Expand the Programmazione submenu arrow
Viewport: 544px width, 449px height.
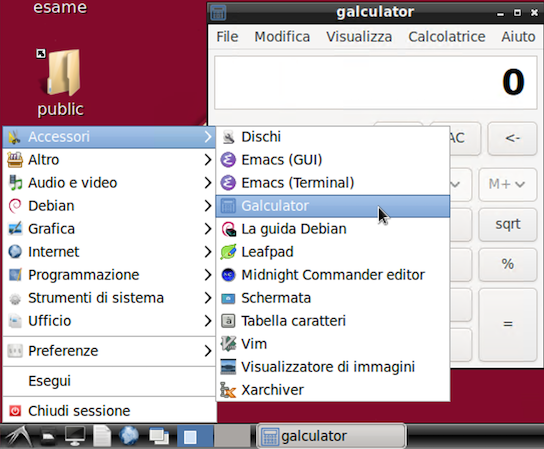207,275
